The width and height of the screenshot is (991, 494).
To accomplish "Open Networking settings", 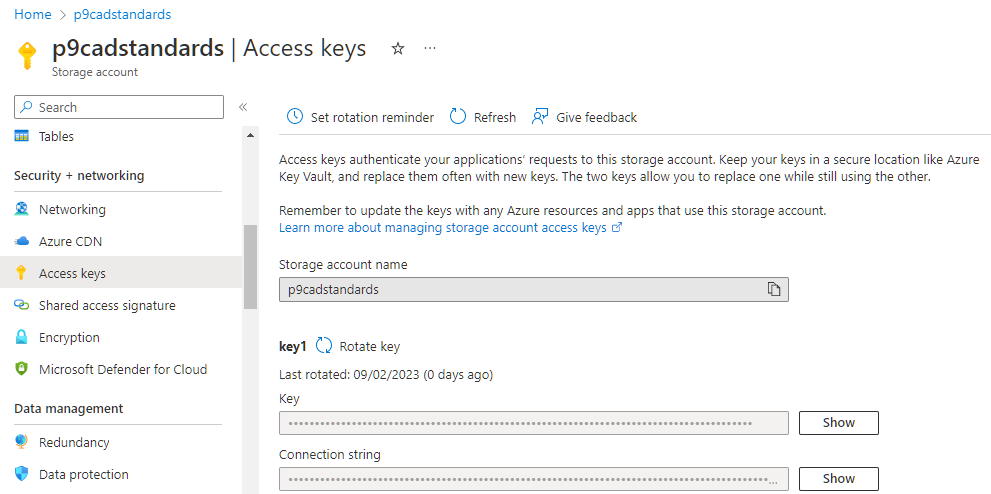I will (x=72, y=209).
